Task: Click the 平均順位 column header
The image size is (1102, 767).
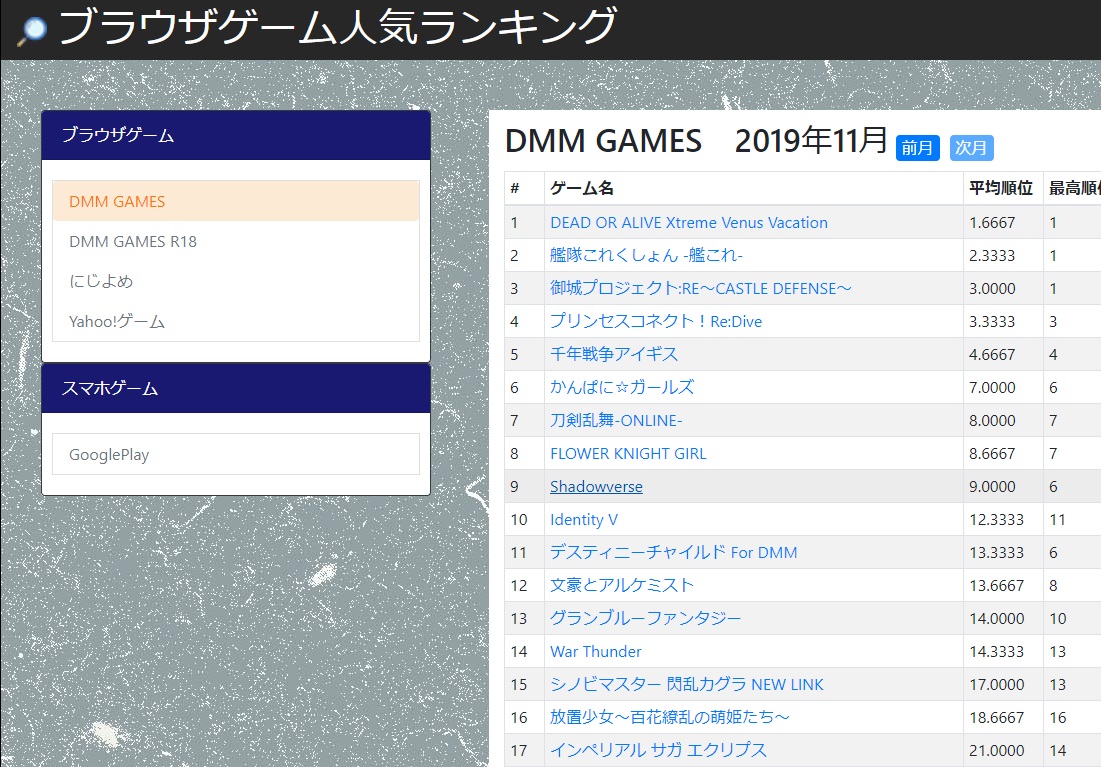Action: pyautogui.click(x=1000, y=188)
